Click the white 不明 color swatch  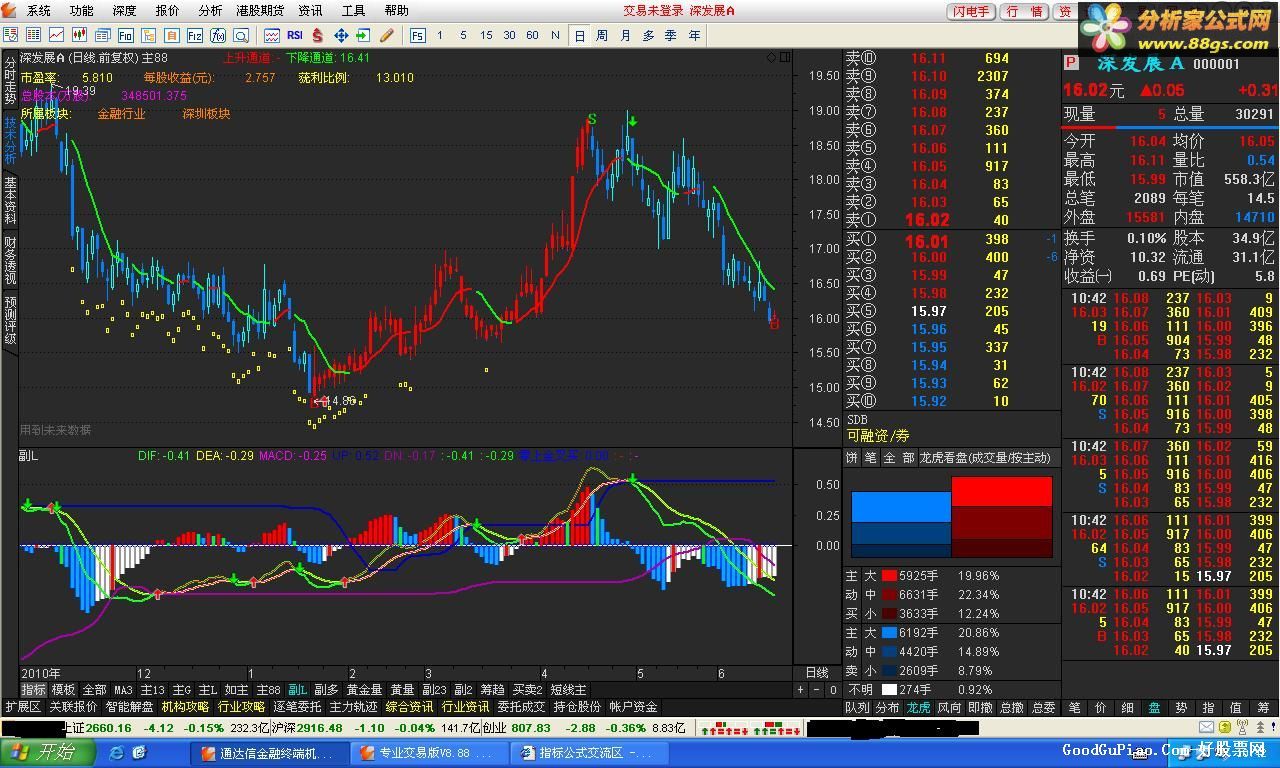tap(889, 690)
